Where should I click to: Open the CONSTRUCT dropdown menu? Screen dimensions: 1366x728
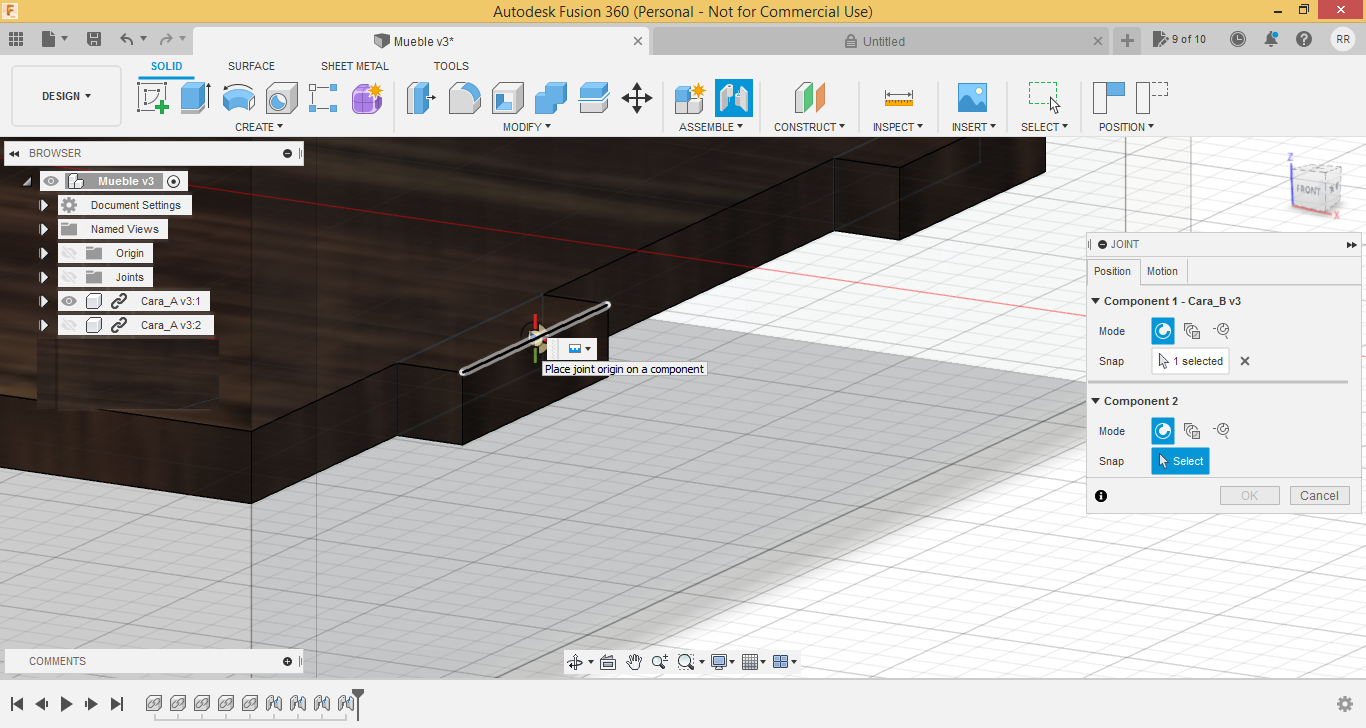click(x=809, y=127)
